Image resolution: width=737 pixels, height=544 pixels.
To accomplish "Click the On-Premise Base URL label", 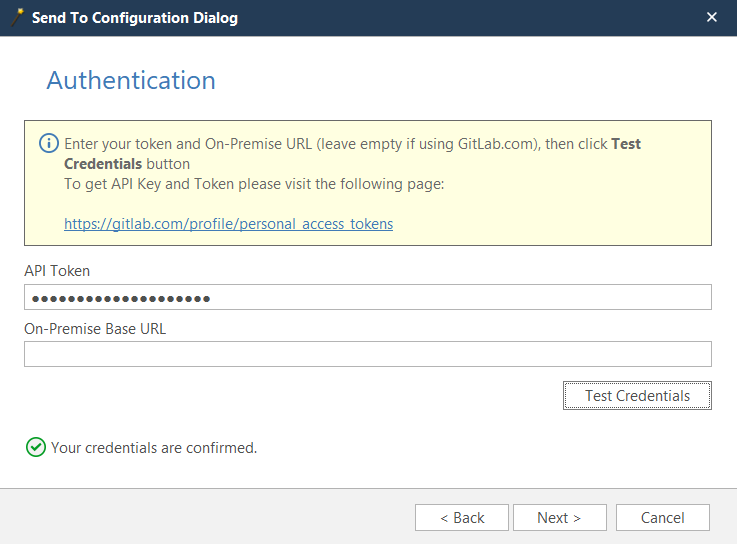I will (95, 328).
